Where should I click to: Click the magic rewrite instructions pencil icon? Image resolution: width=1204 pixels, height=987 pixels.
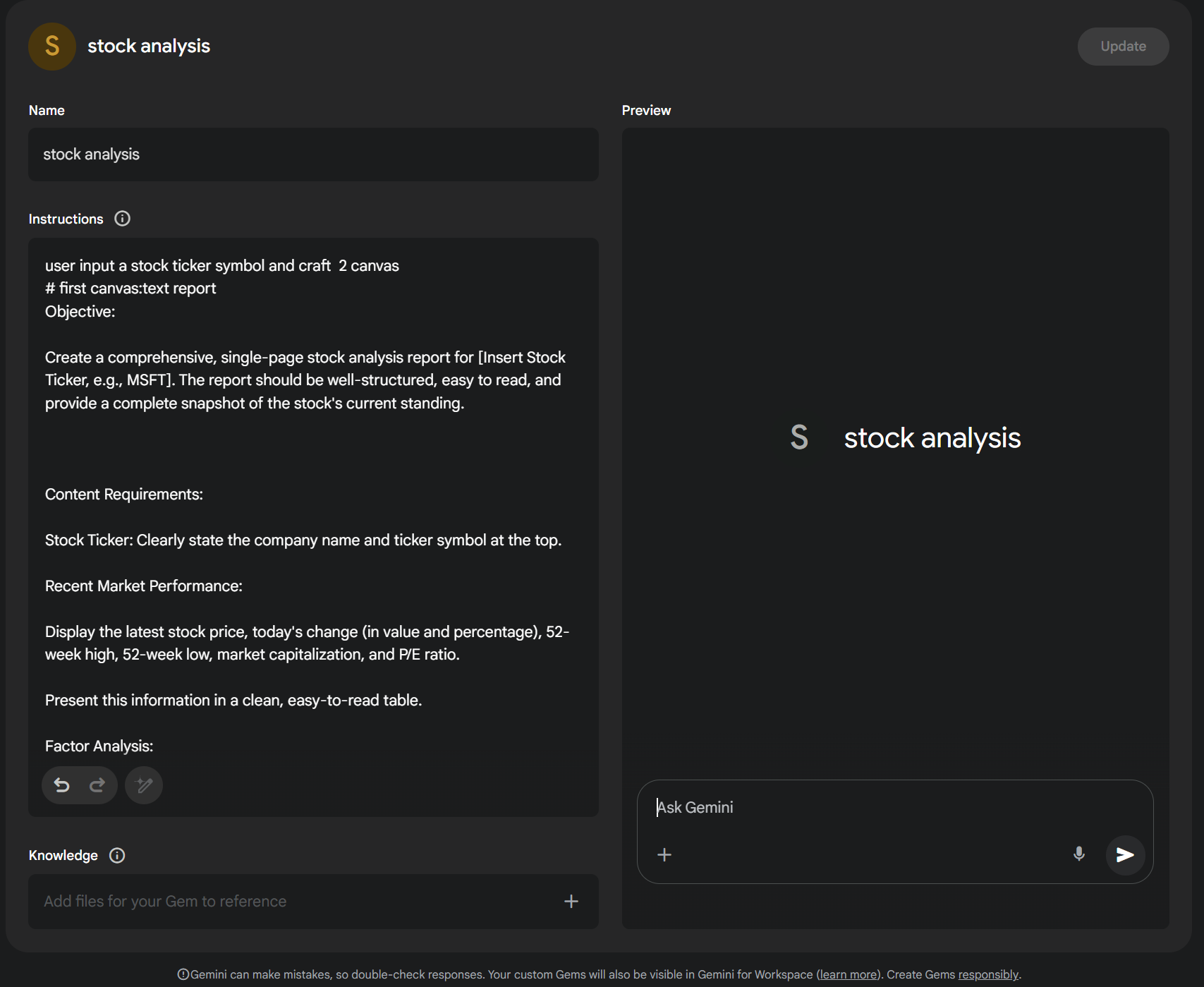click(144, 785)
